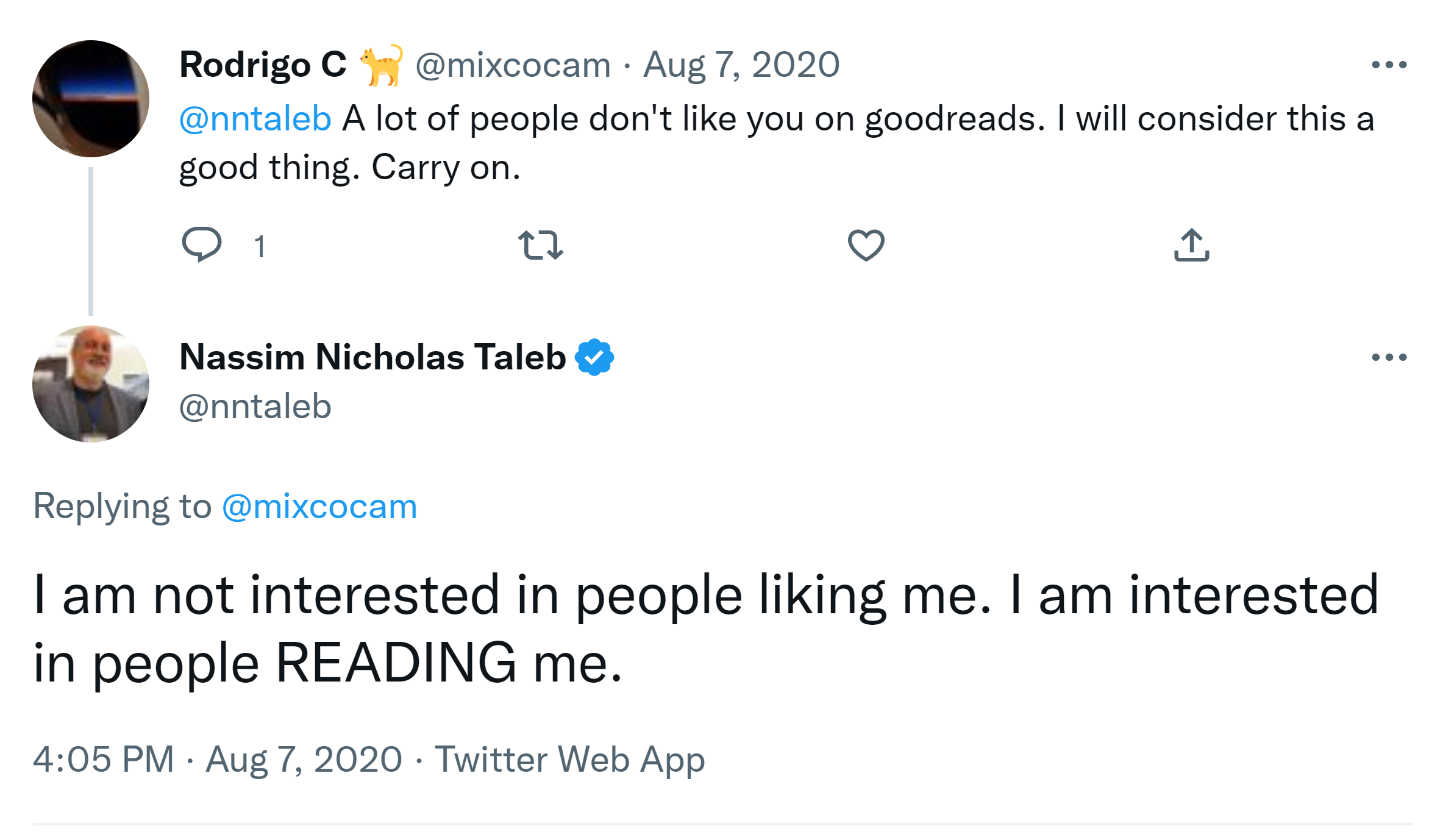Click the gray @nntaleb handle under name
Image resolution: width=1440 pixels, height=840 pixels.
(255, 407)
